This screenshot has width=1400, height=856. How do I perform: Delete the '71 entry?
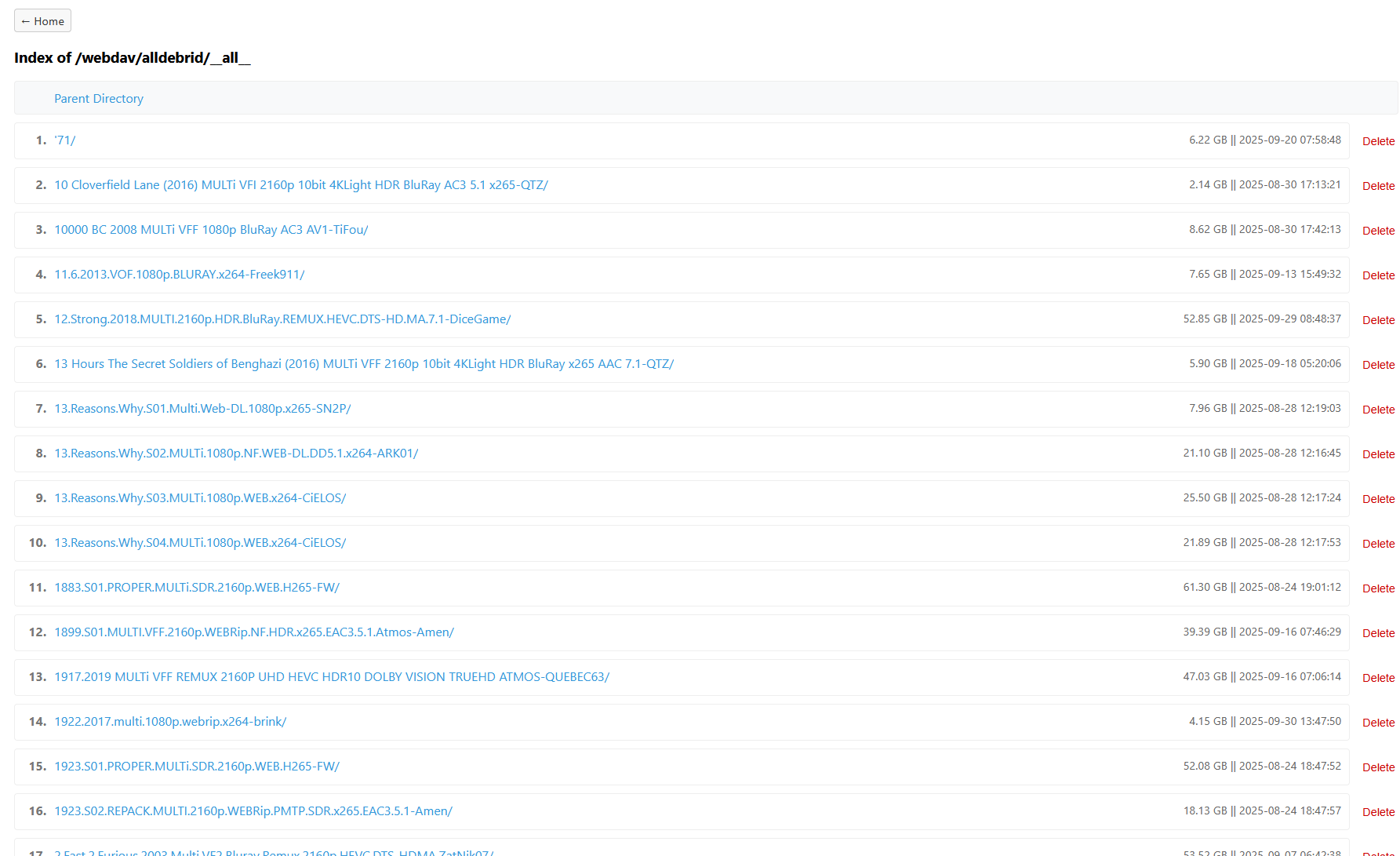[1378, 141]
